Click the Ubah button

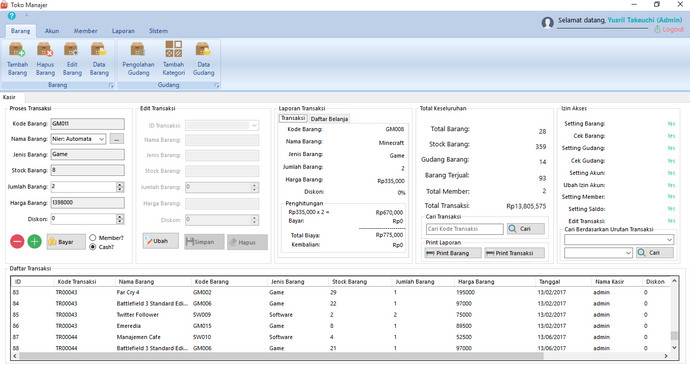pyautogui.click(x=161, y=241)
